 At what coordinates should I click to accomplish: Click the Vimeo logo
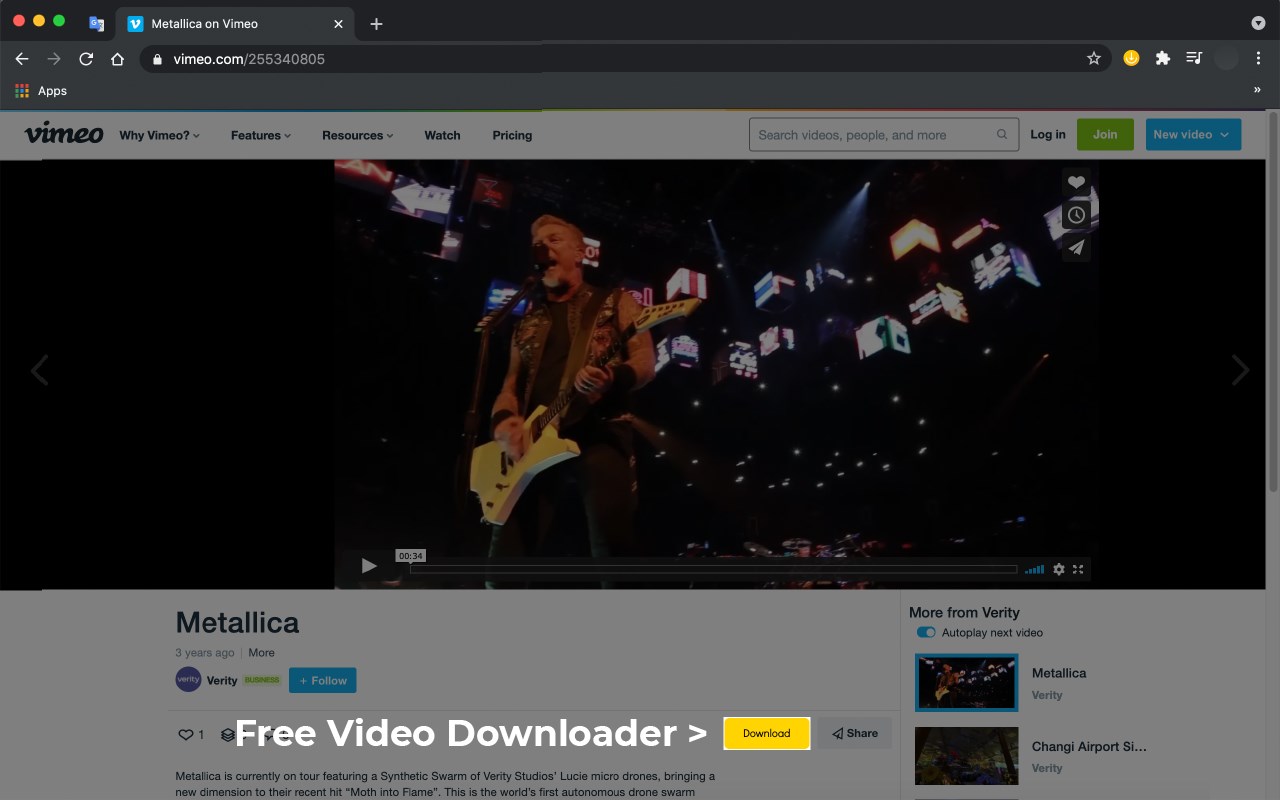coord(64,133)
